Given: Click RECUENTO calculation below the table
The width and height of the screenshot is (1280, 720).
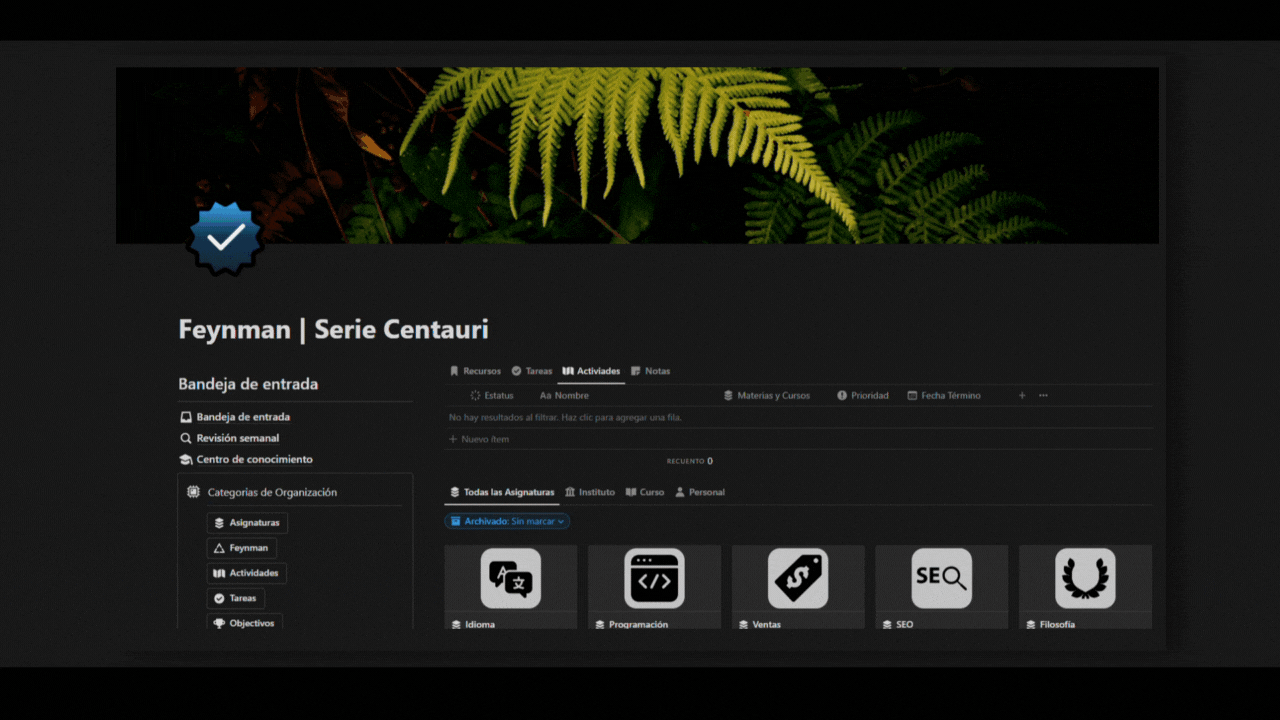Looking at the screenshot, I should tap(690, 461).
